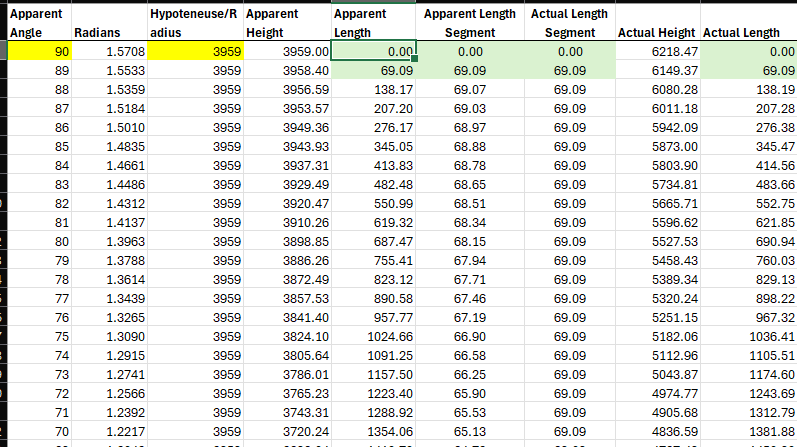The height and width of the screenshot is (447, 797).
Task: Select Apparent Height value 3841.40
Action: click(287, 317)
